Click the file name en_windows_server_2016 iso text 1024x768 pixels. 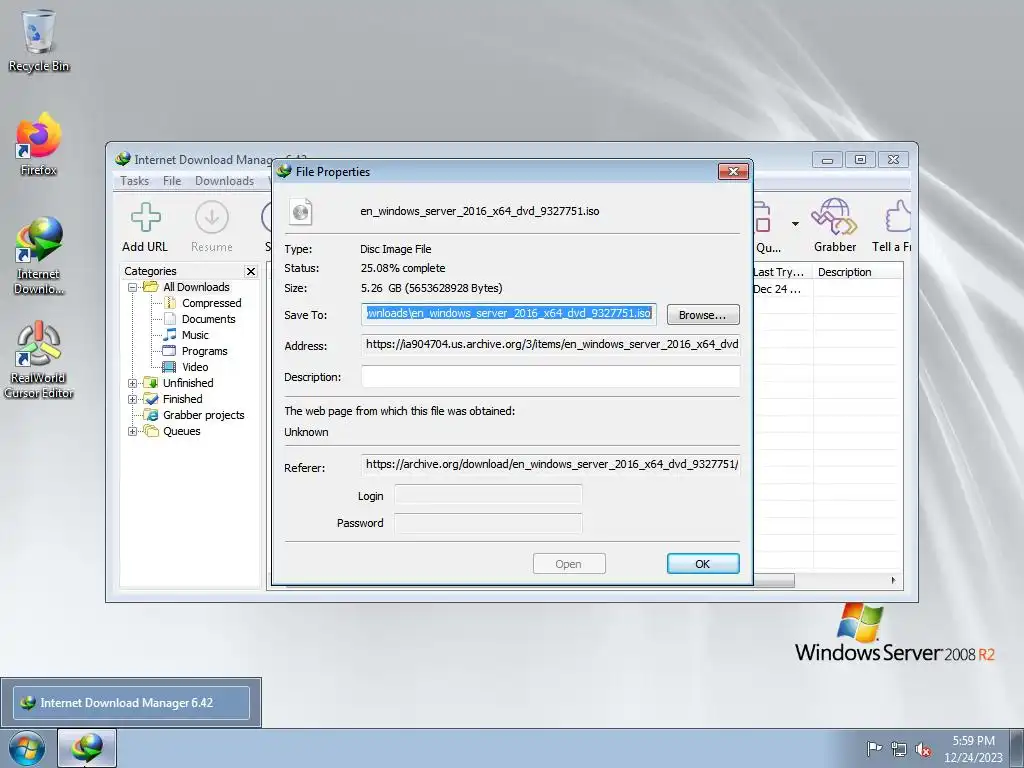tap(479, 212)
